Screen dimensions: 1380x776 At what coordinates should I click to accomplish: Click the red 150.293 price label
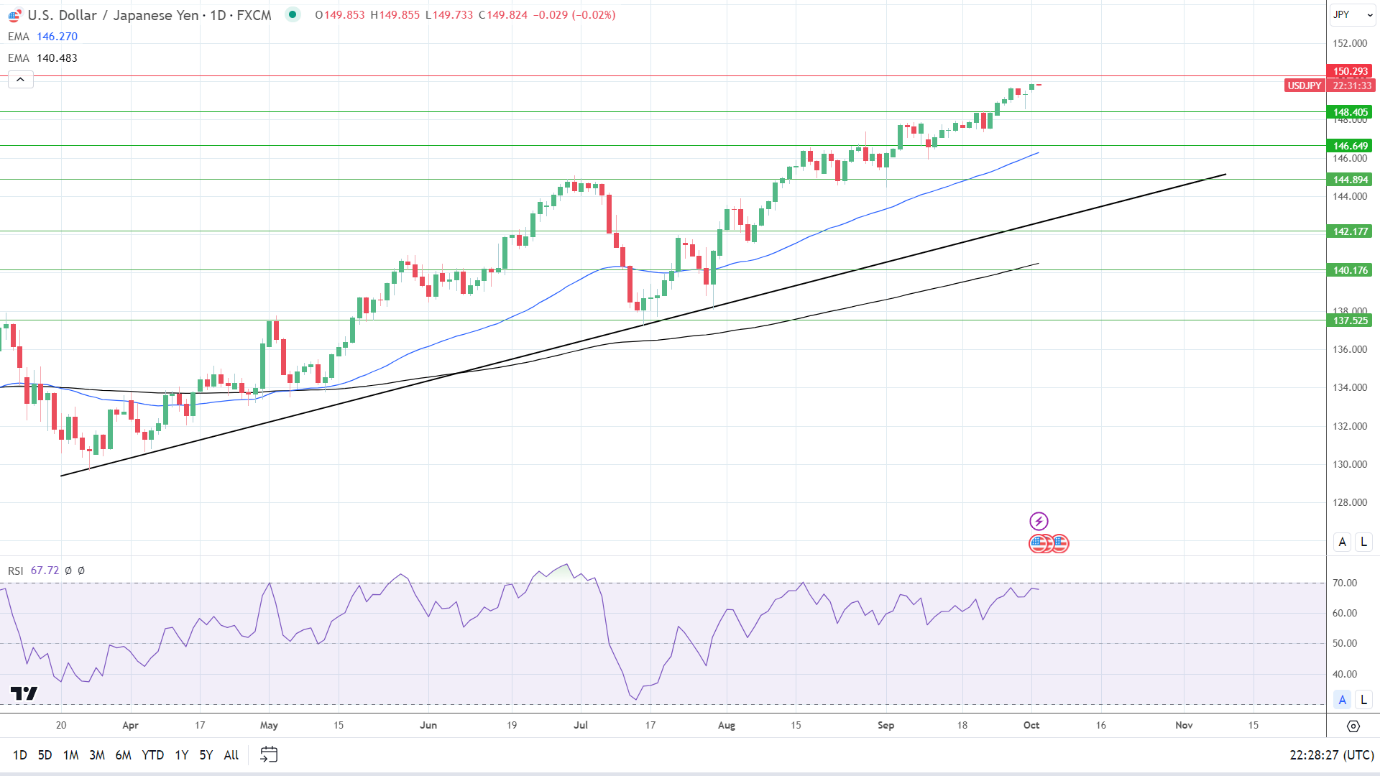pyautogui.click(x=1349, y=71)
